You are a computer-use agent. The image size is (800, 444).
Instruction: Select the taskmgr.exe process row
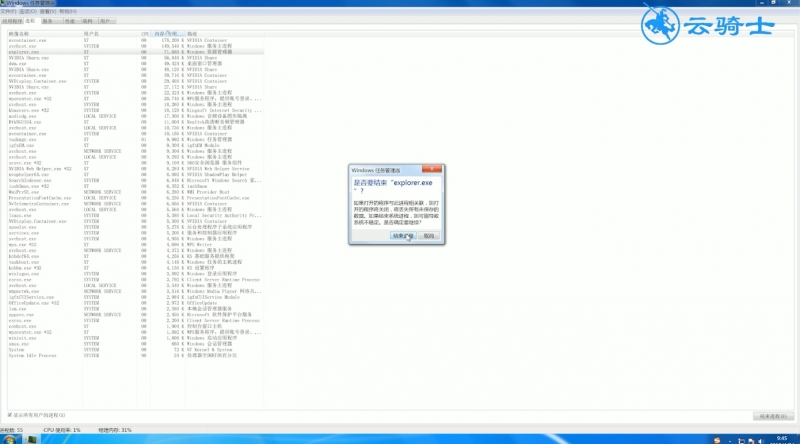click(135, 139)
